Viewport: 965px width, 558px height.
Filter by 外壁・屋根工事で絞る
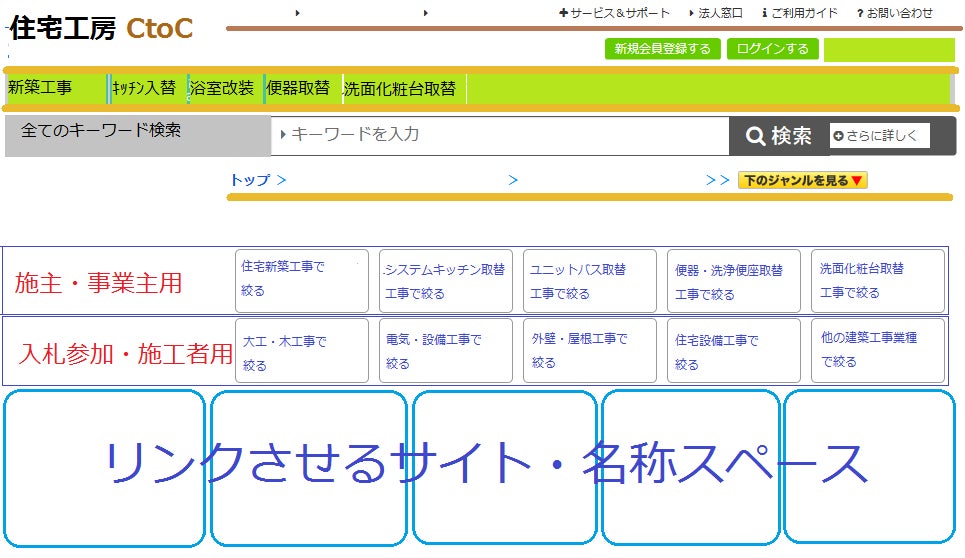pos(589,350)
